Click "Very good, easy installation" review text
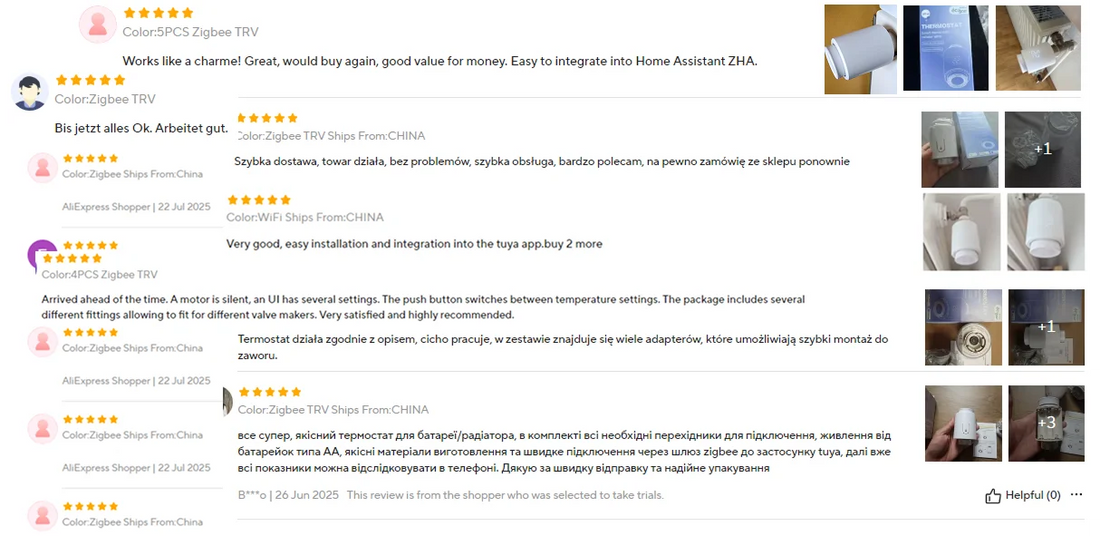 414,244
